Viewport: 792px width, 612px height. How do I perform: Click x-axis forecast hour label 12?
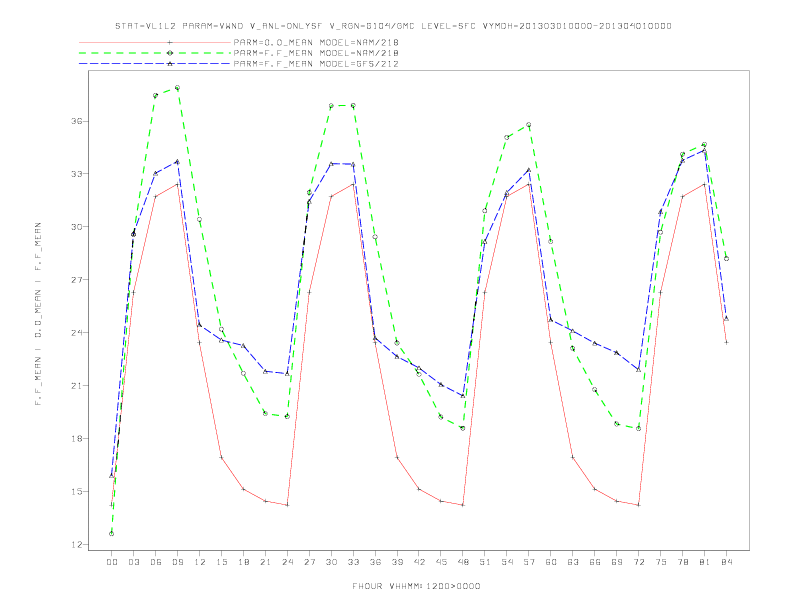click(200, 562)
